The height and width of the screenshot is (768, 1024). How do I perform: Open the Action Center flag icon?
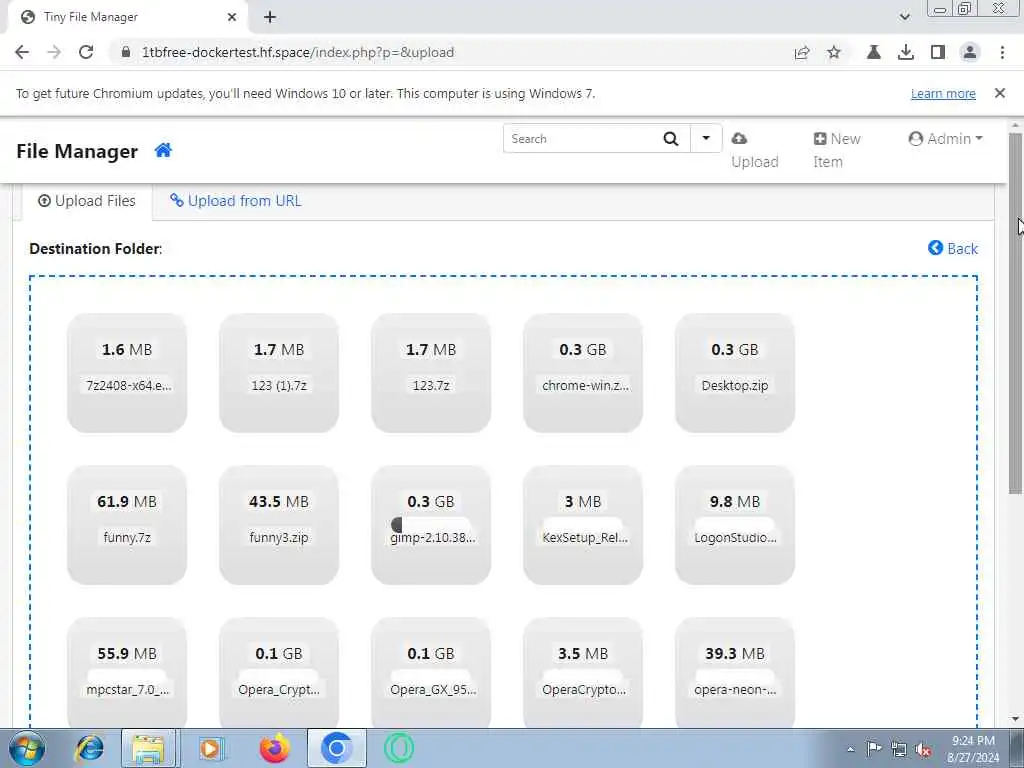874,749
